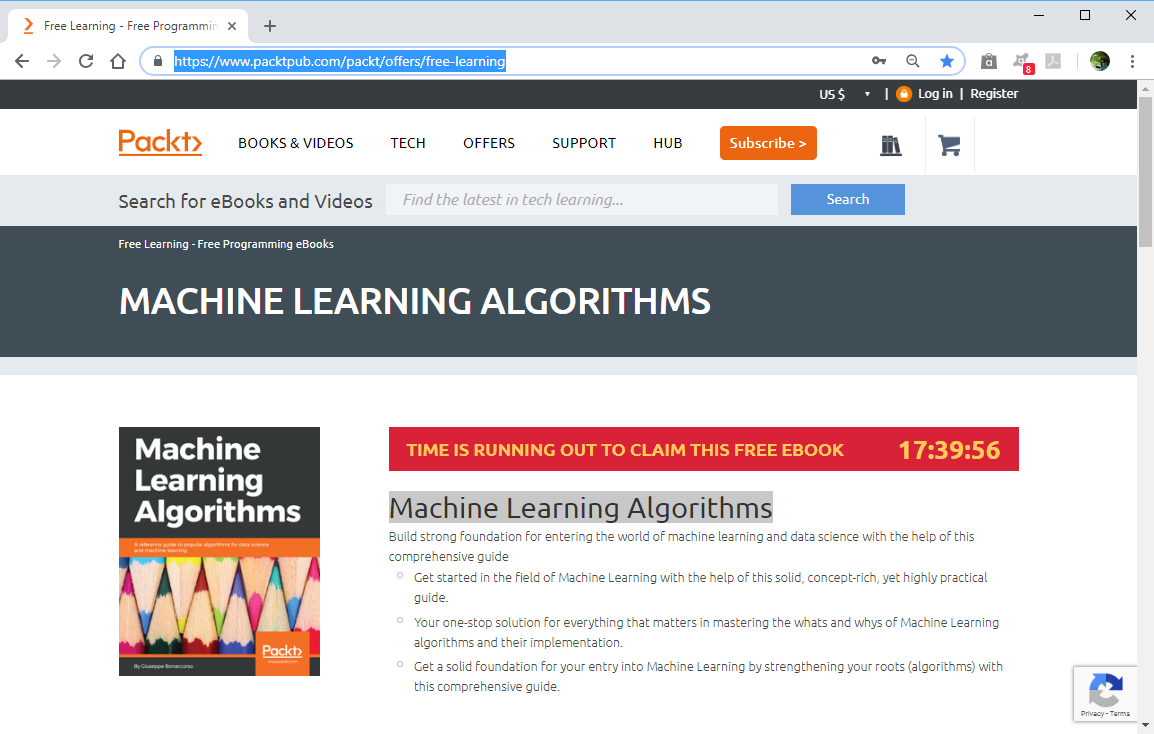Screen dimensions: 1154x734
Task: Click the 'Get a solid foundation' bullet
Action: click(708, 677)
